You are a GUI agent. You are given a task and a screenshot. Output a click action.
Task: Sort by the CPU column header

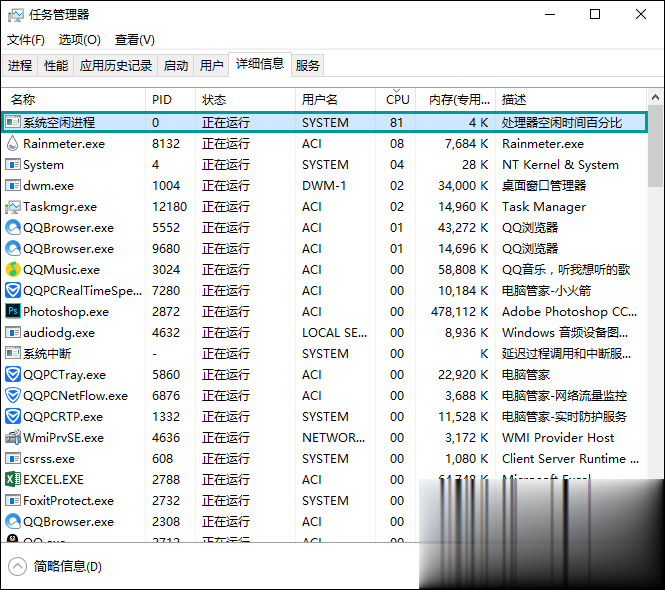(x=396, y=100)
